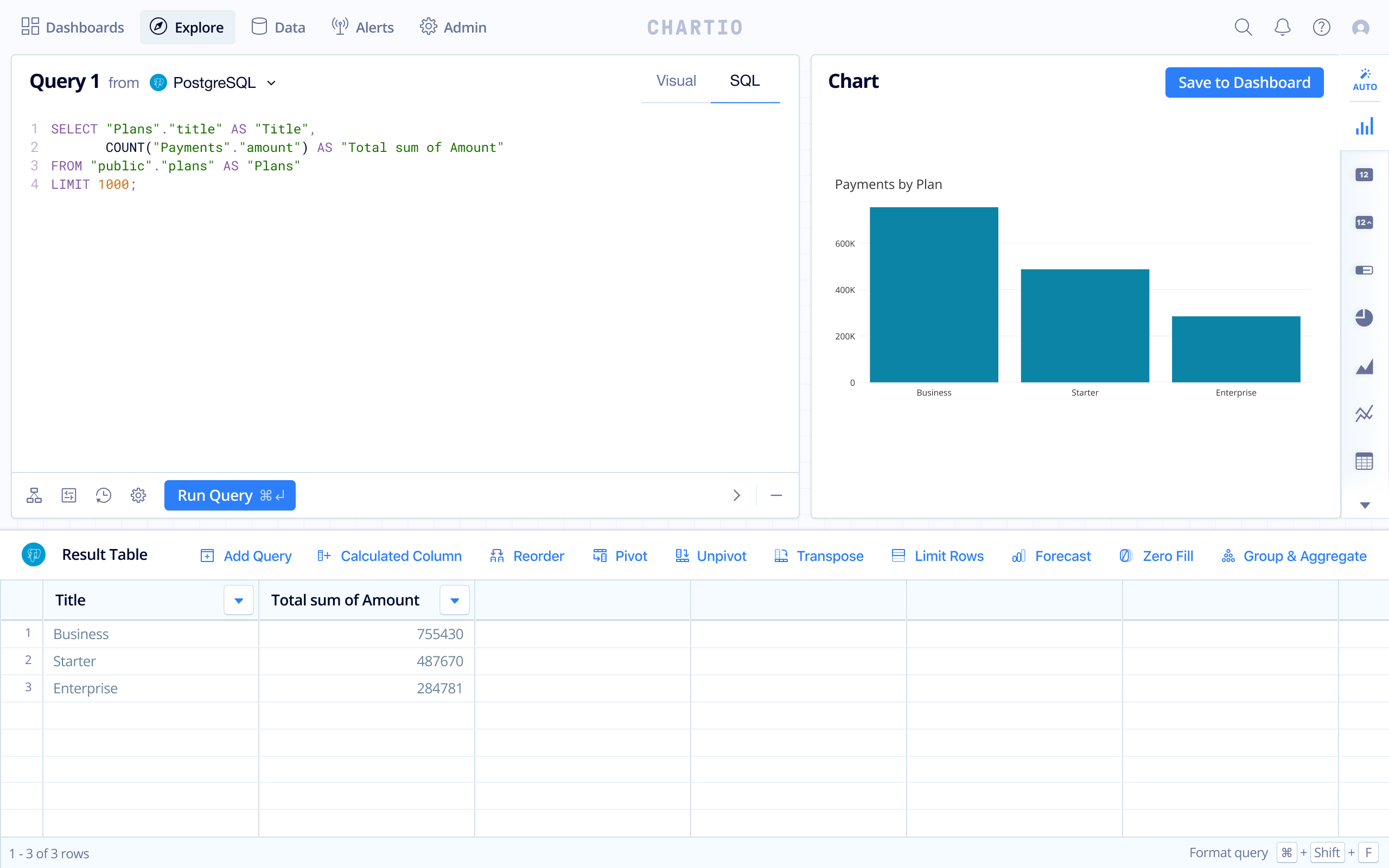Open the Title column dropdown
Viewport: 1389px width, 868px height.
239,600
